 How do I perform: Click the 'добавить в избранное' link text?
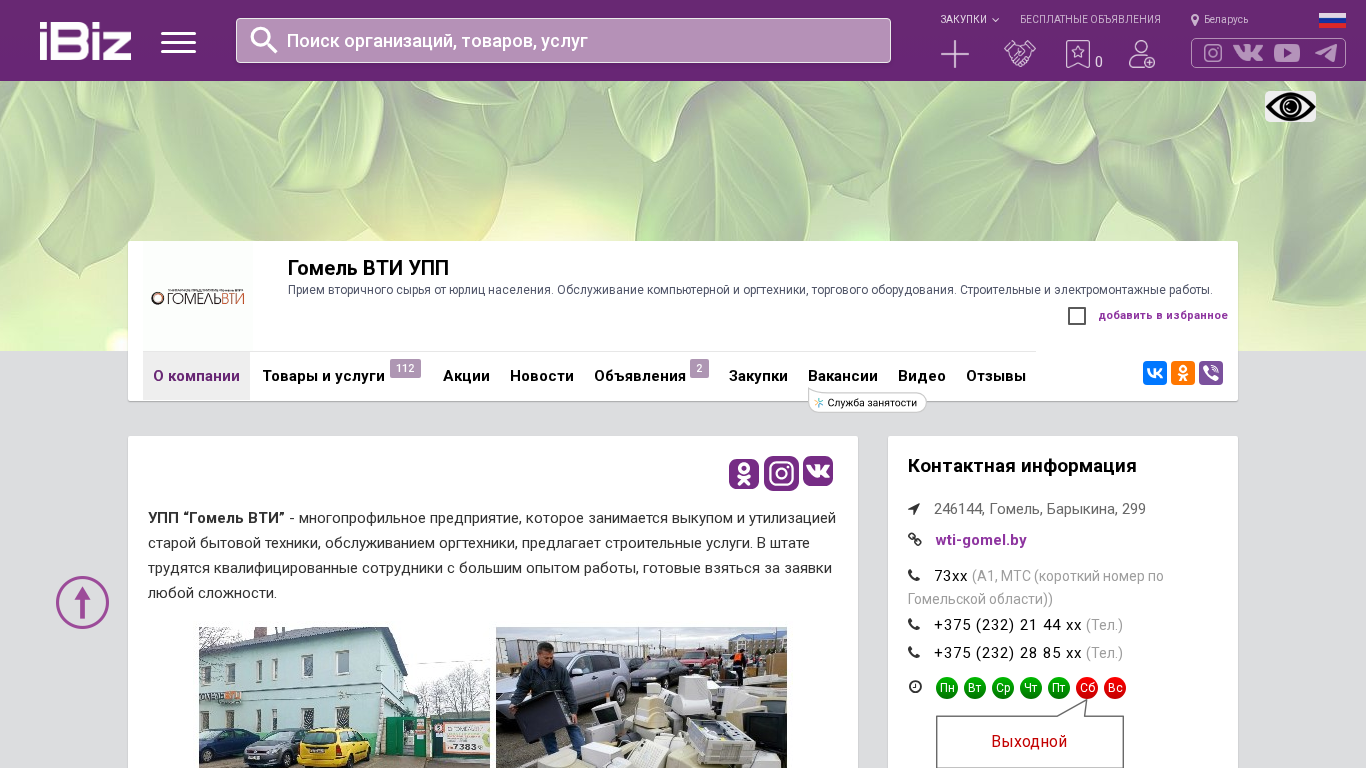[1163, 316]
